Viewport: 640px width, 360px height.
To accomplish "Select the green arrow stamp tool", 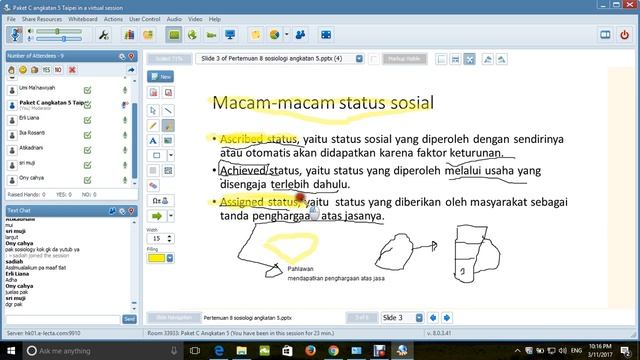I will 157,216.
